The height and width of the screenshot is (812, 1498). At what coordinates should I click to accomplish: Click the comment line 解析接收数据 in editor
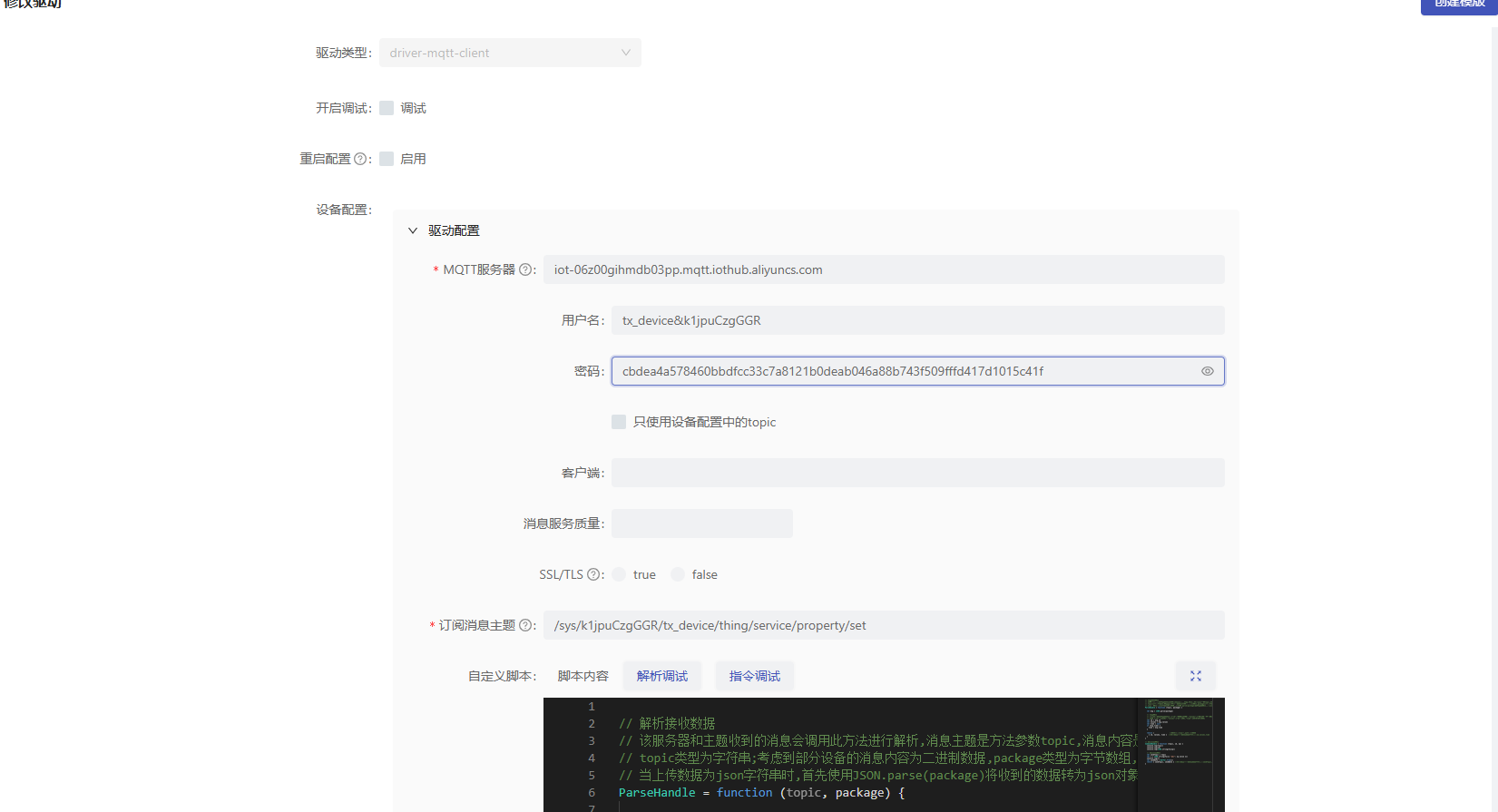pos(667,723)
